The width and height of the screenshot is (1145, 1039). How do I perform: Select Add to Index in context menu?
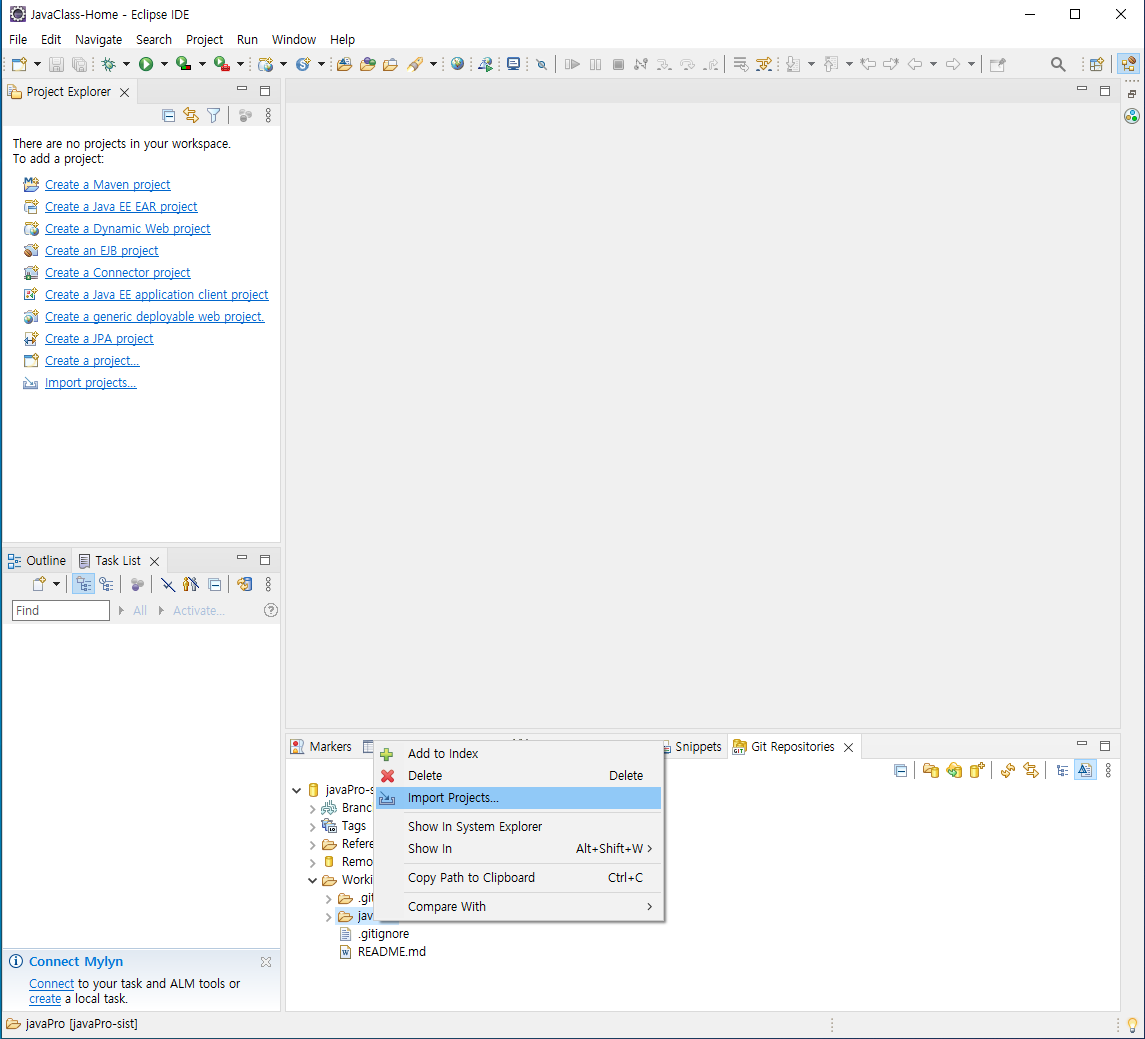point(518,754)
